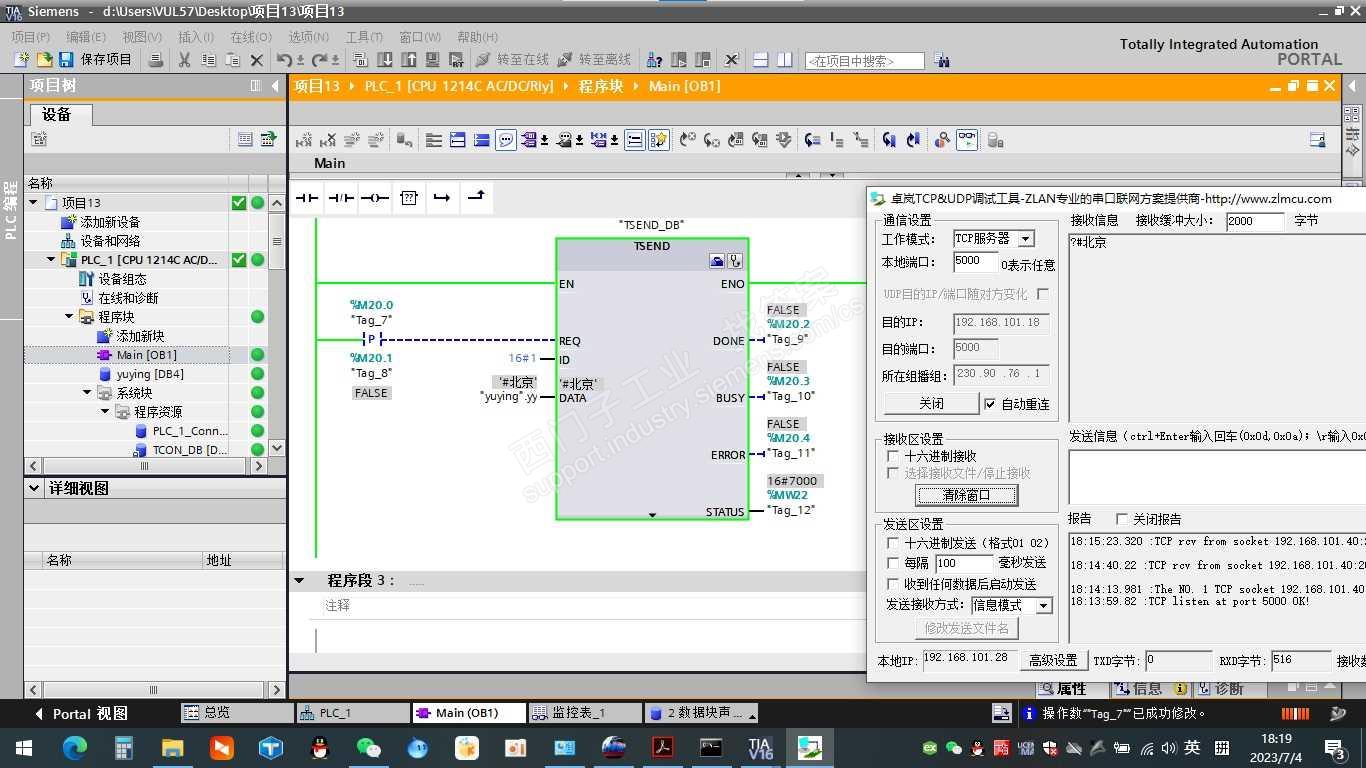Insert a normally closed contact
This screenshot has width=1366, height=768.
click(341, 198)
